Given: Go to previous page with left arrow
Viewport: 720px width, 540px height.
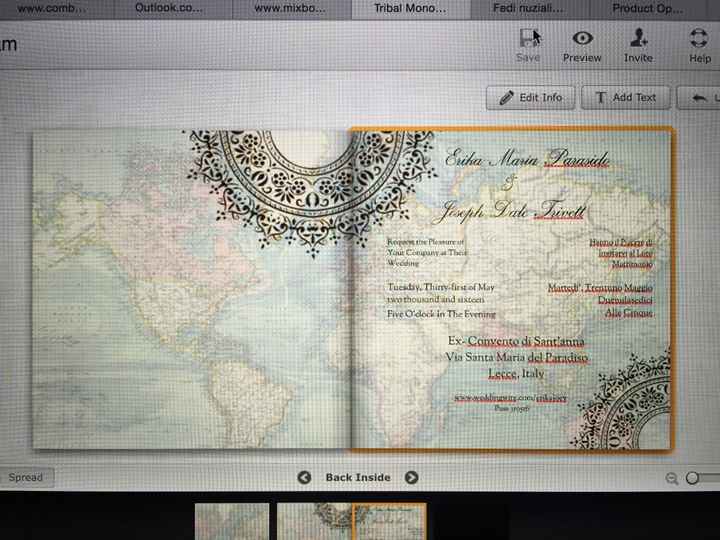Looking at the screenshot, I should pyautogui.click(x=304, y=478).
